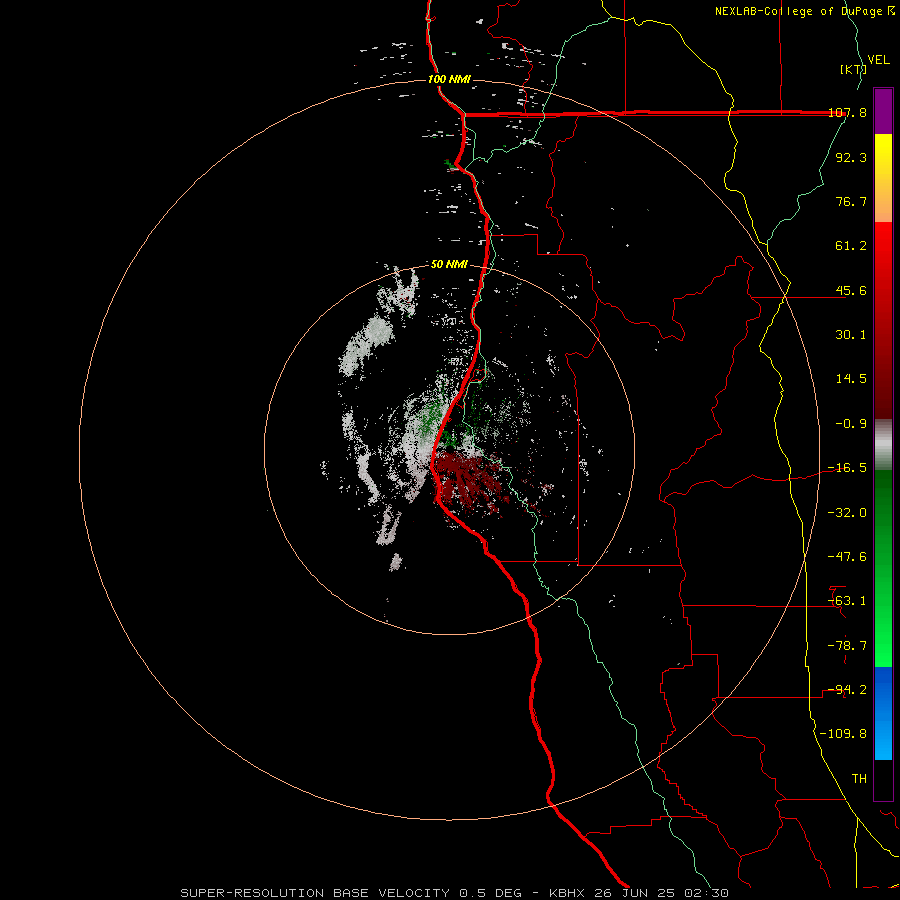Click the 76.7 legend value

tap(851, 201)
